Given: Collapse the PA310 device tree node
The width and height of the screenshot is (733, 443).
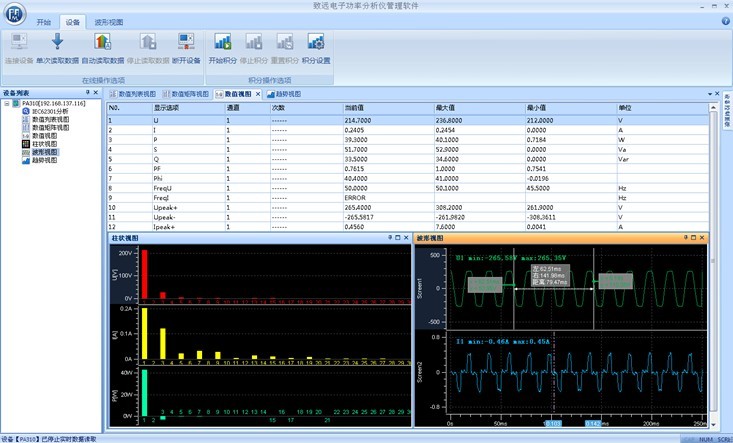Looking at the screenshot, I should point(6,103).
